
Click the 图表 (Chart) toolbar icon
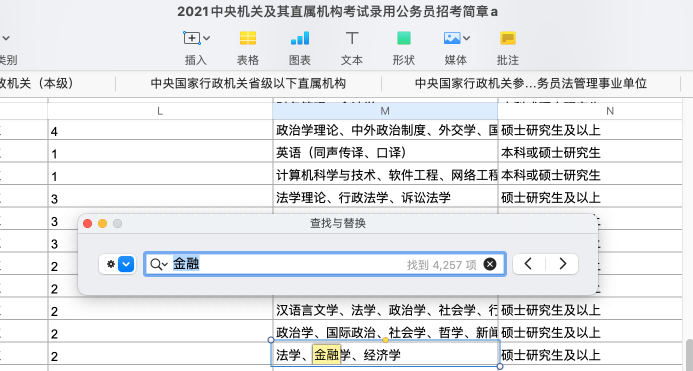click(300, 38)
